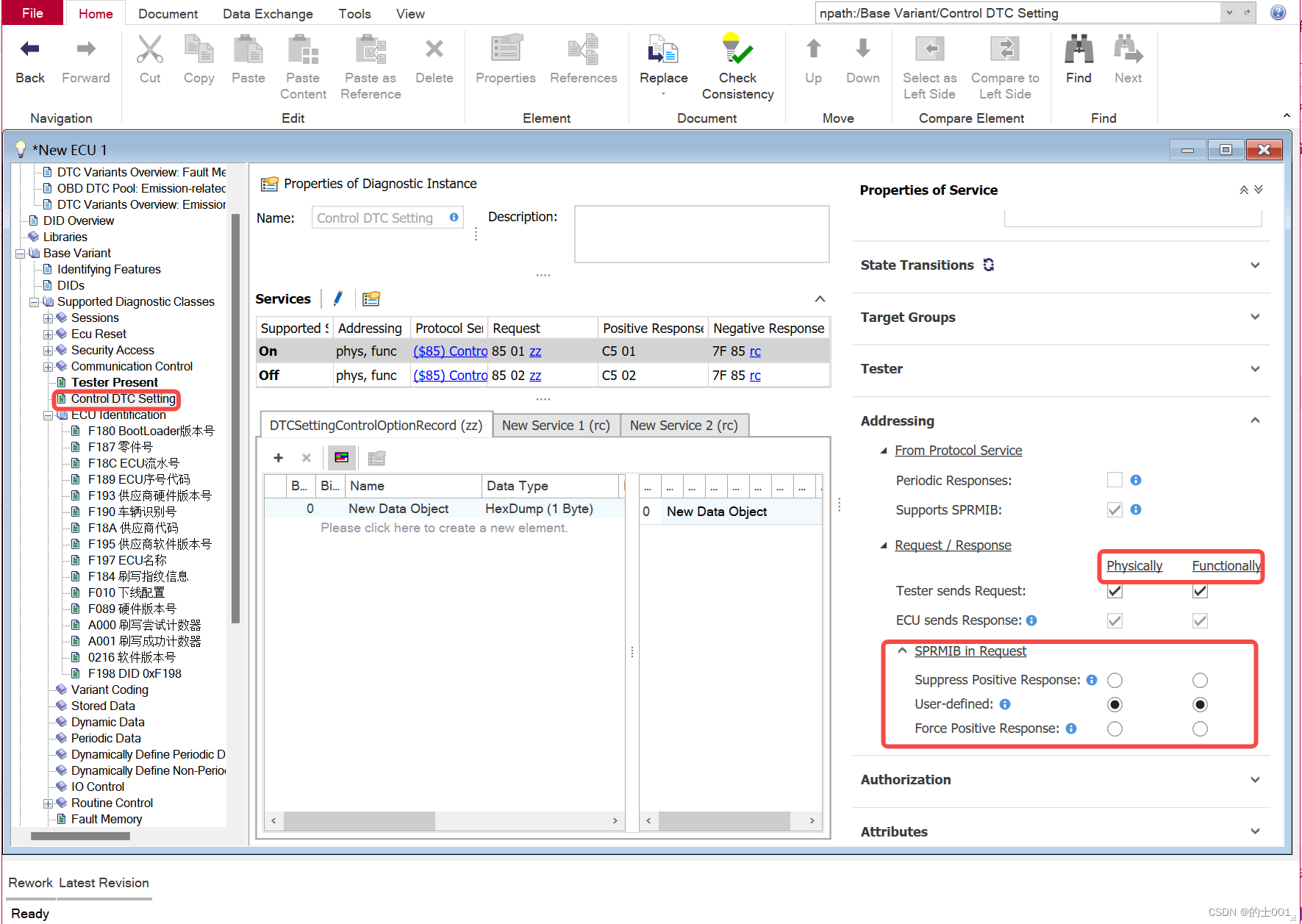Screen dimensions: 1302x924
Task: Collapse the Services section chevron
Action: pos(820,298)
